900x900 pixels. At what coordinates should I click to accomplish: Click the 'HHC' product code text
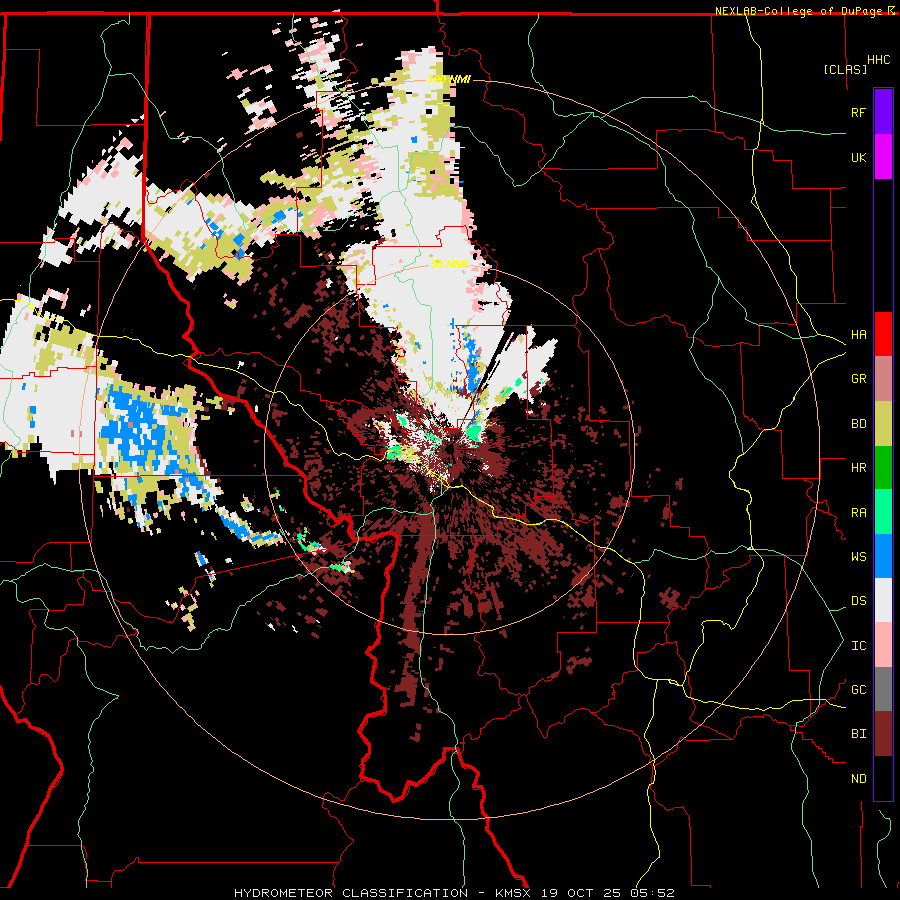879,60
